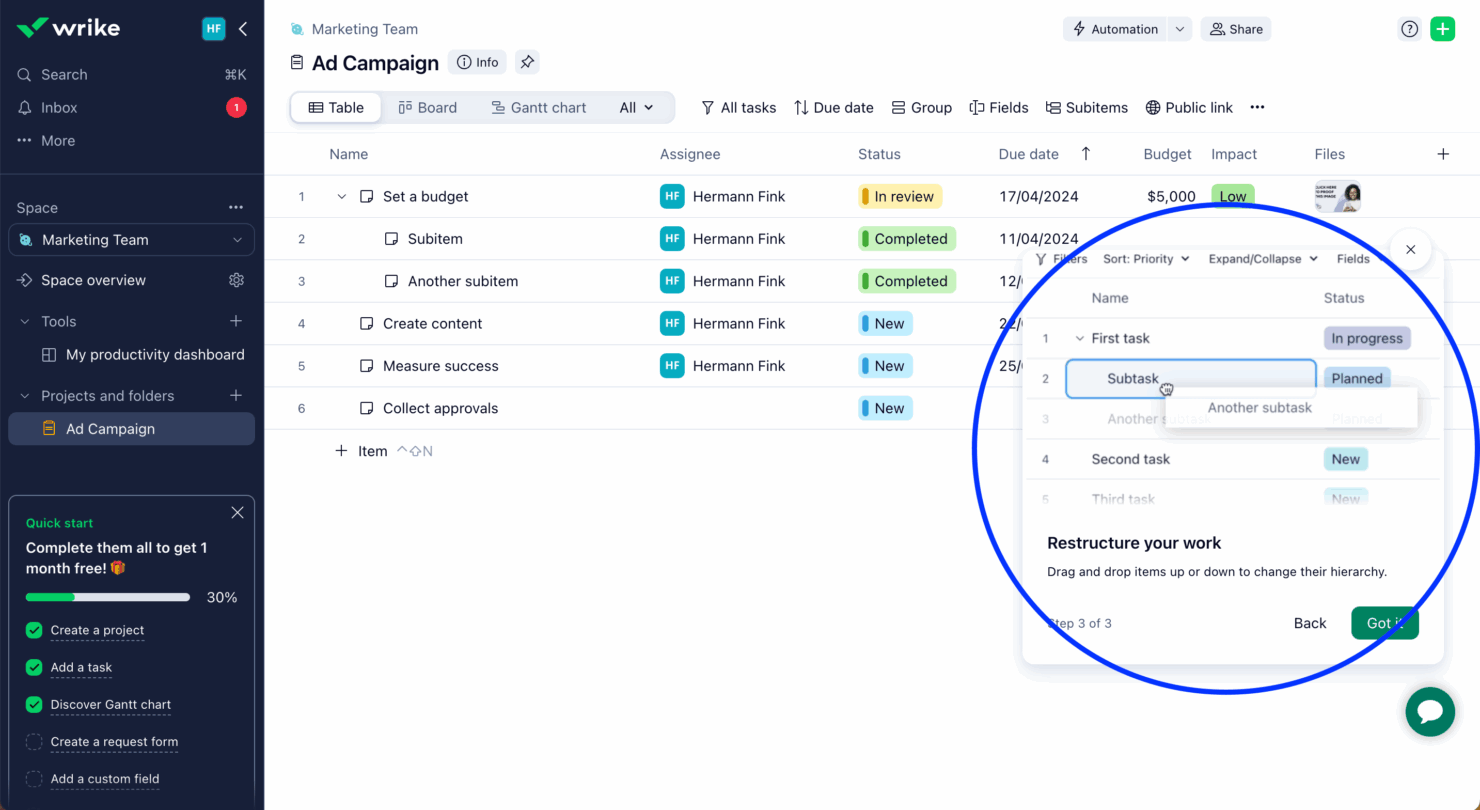Open the Subitems option
1480x810 pixels.
coord(1086,108)
